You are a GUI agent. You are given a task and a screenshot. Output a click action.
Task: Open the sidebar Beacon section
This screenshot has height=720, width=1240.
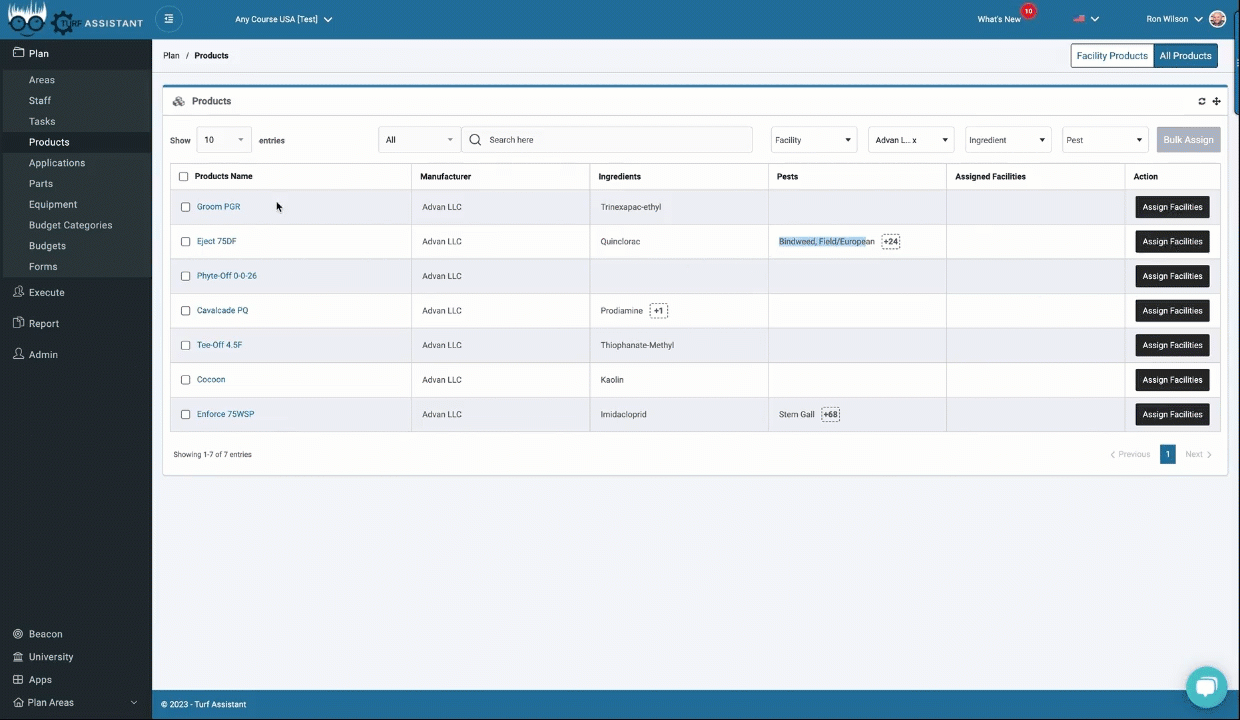45,633
